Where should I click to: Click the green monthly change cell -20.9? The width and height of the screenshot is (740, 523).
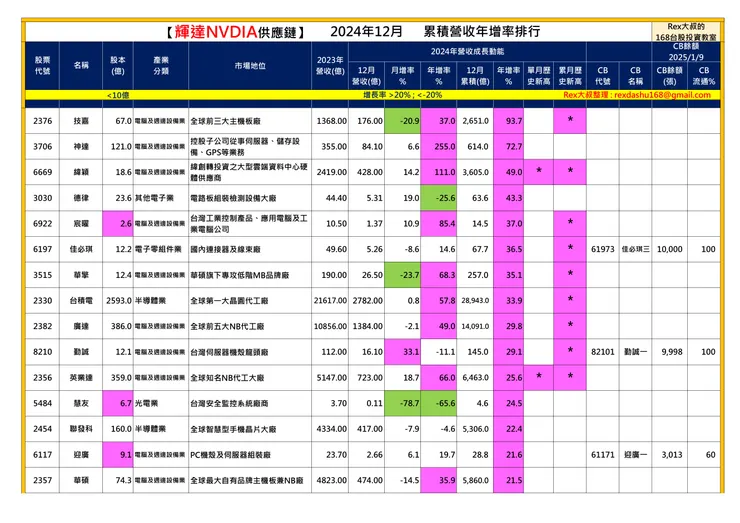click(x=403, y=121)
